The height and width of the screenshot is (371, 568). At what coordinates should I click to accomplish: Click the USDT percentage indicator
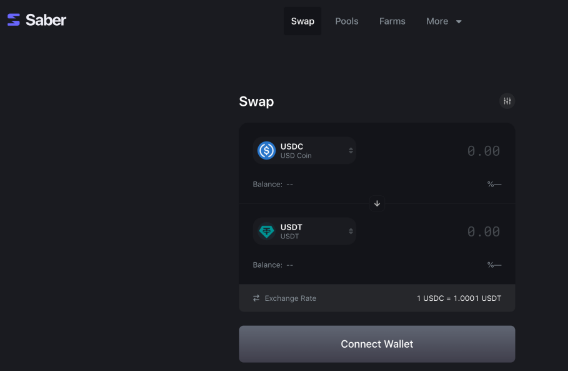point(494,265)
